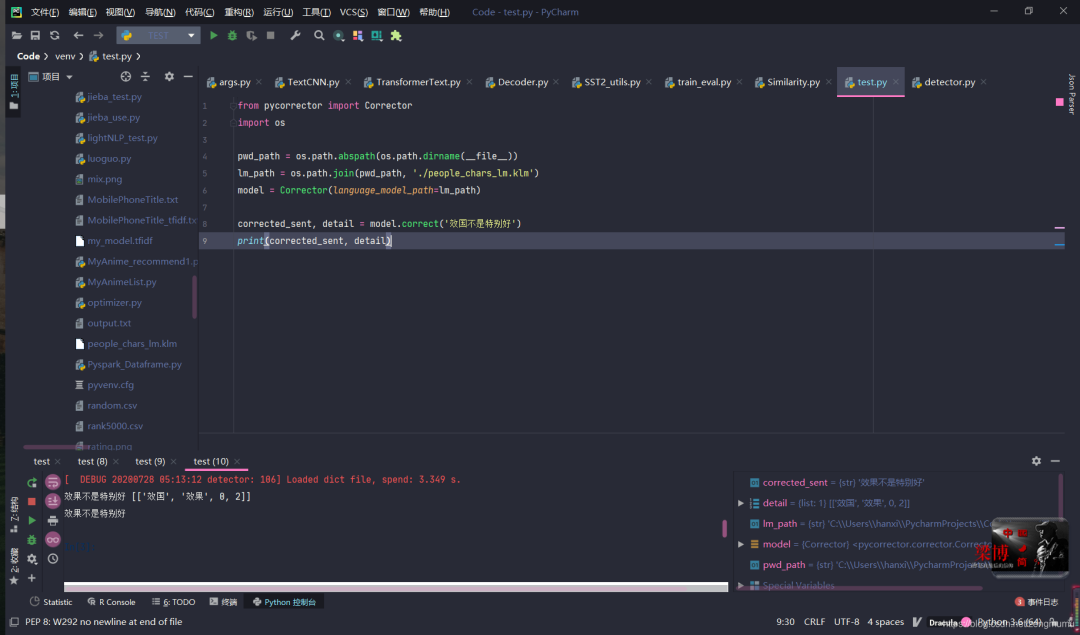Click the project tree vertical scrollbar
The image size is (1080, 635).
click(x=194, y=297)
